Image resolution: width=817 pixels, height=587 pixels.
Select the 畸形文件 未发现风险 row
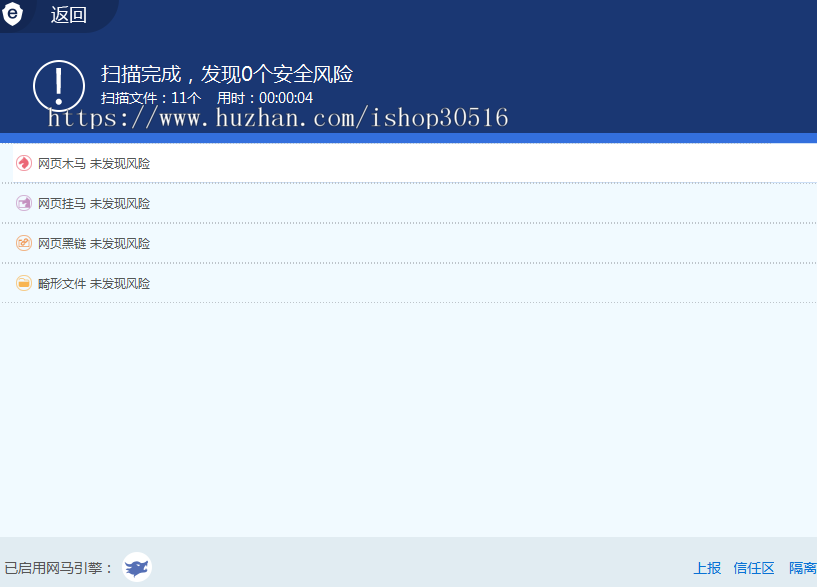point(408,283)
